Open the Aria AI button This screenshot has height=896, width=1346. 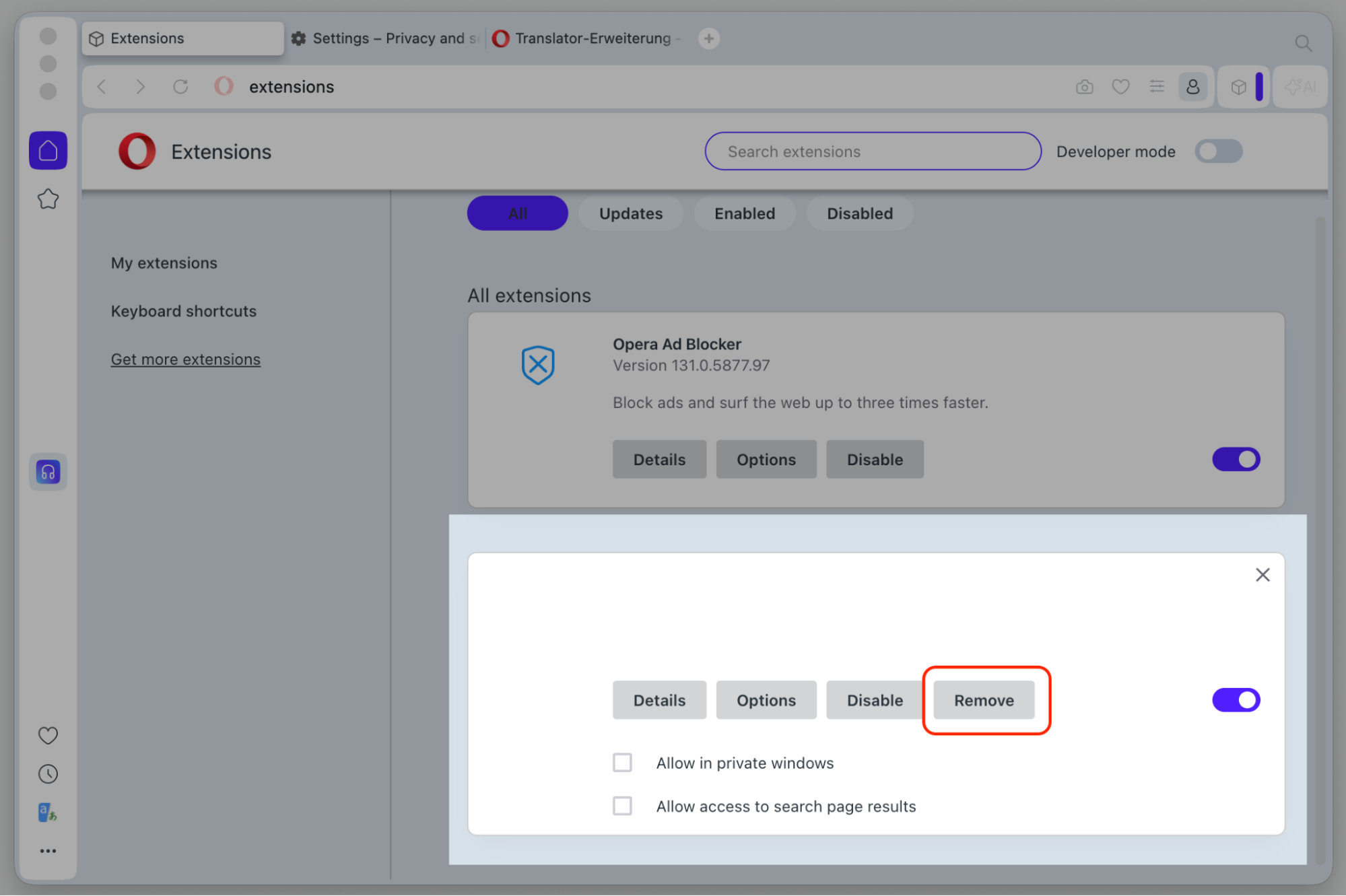click(x=1301, y=87)
